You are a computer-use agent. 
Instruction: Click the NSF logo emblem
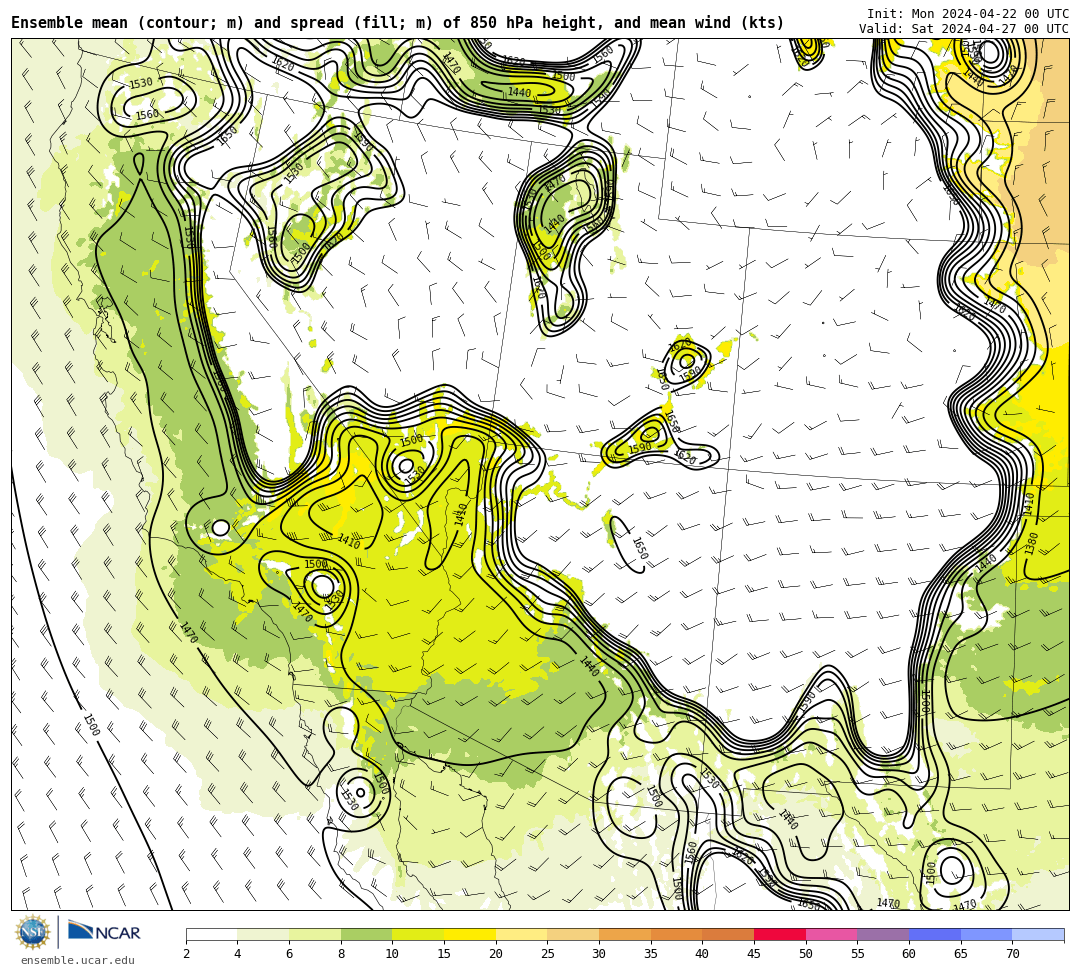pyautogui.click(x=32, y=932)
